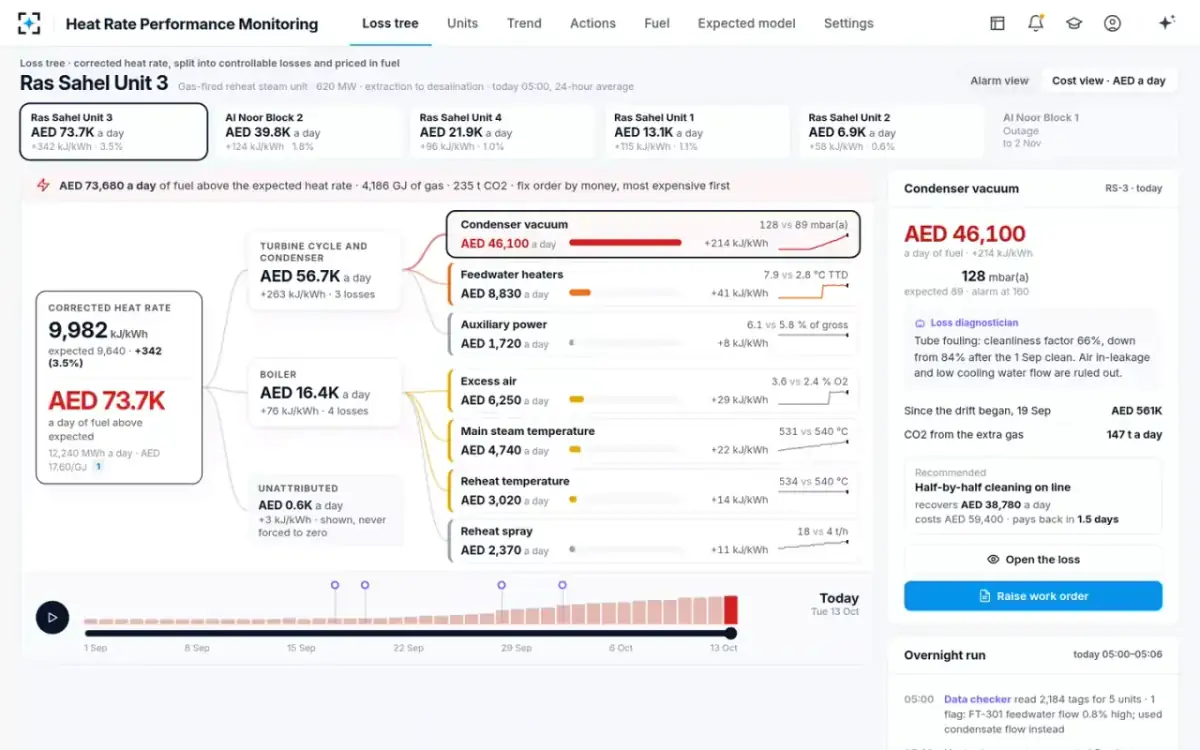The width and height of the screenshot is (1200, 750).
Task: Click the document icon on Raise work order
Action: coord(984,596)
